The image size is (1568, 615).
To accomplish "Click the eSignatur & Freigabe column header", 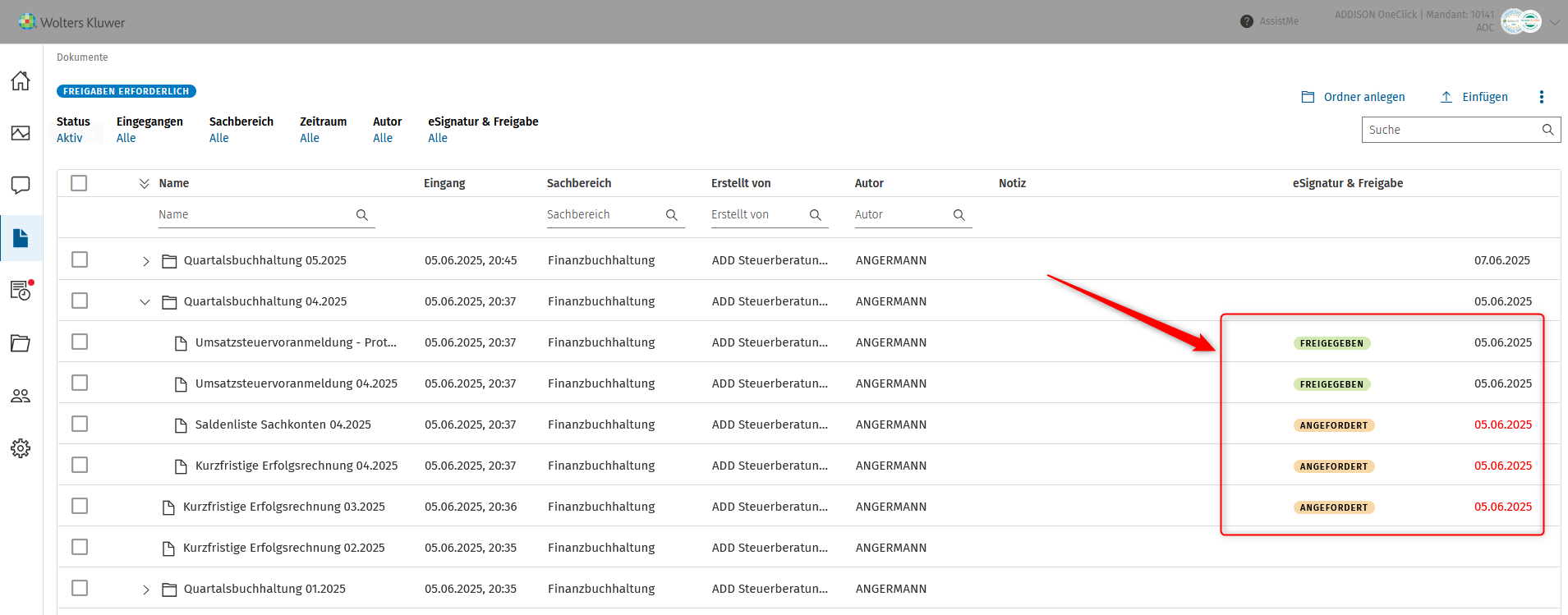I will tap(1348, 183).
